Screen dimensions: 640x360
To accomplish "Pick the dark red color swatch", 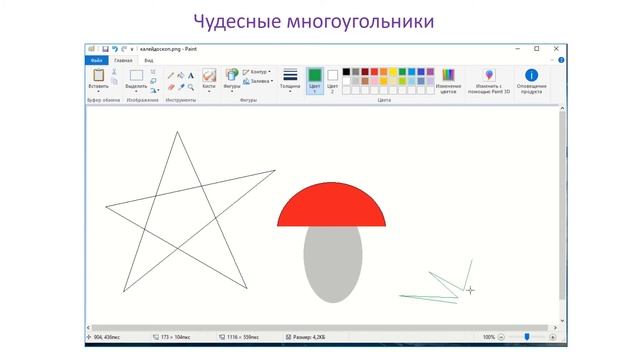I will click(365, 72).
